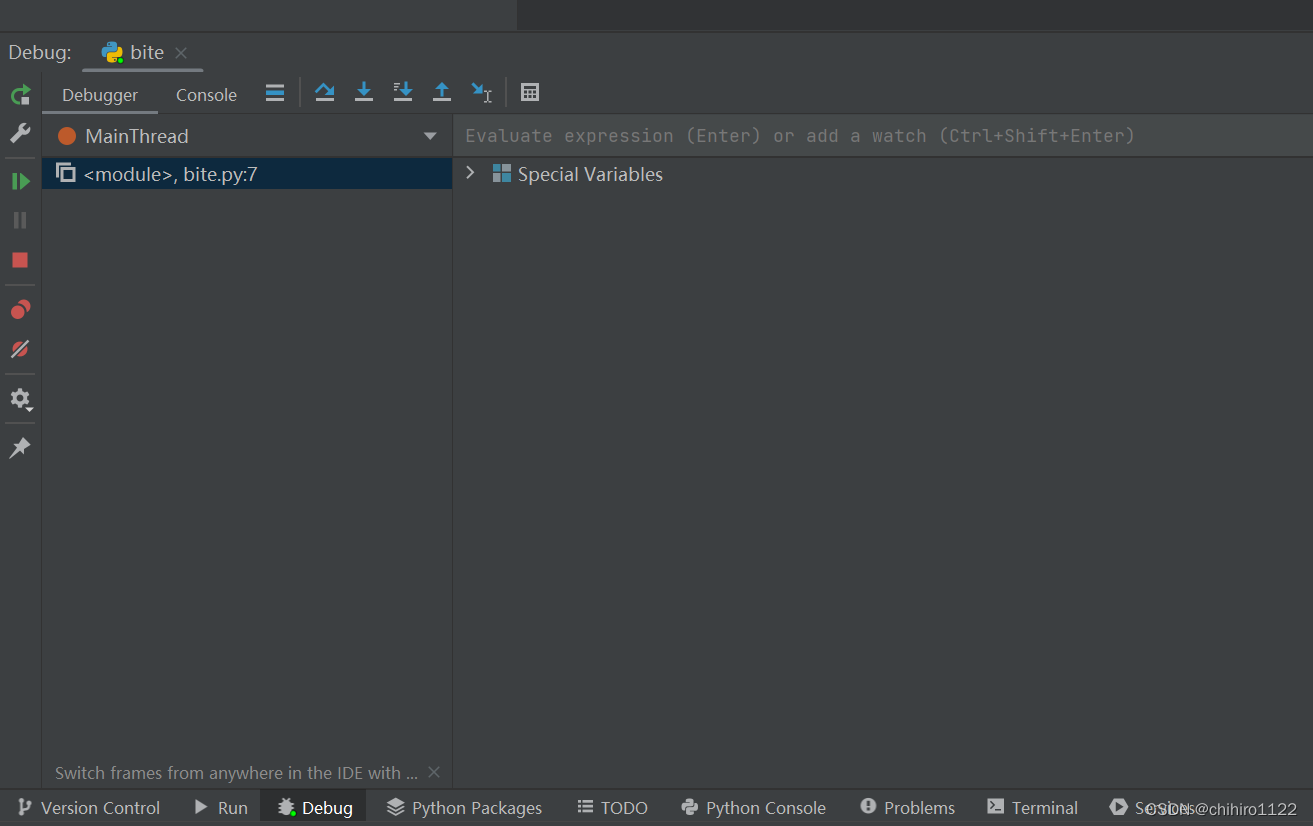Open the Python Packages panel
The image size is (1313, 826).
(x=463, y=807)
